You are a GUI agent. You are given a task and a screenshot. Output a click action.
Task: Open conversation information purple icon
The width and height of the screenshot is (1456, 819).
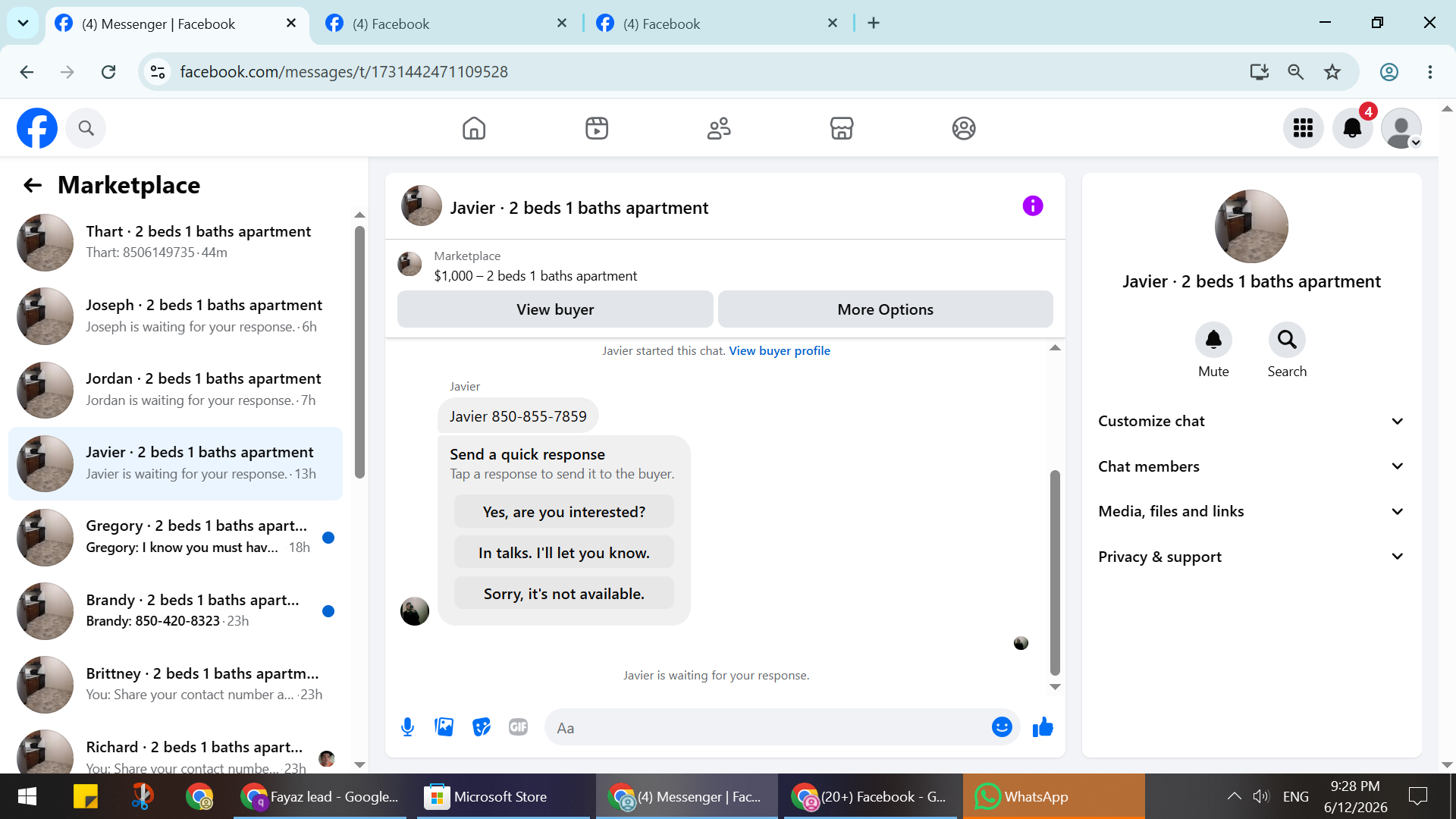pos(1032,206)
